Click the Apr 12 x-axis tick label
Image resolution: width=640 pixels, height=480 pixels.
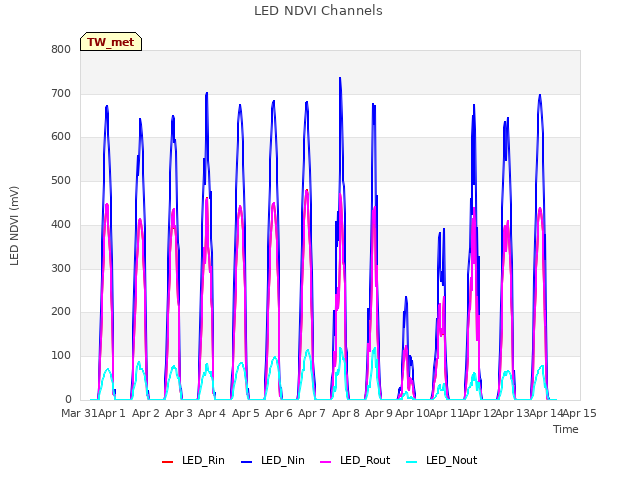(x=479, y=413)
